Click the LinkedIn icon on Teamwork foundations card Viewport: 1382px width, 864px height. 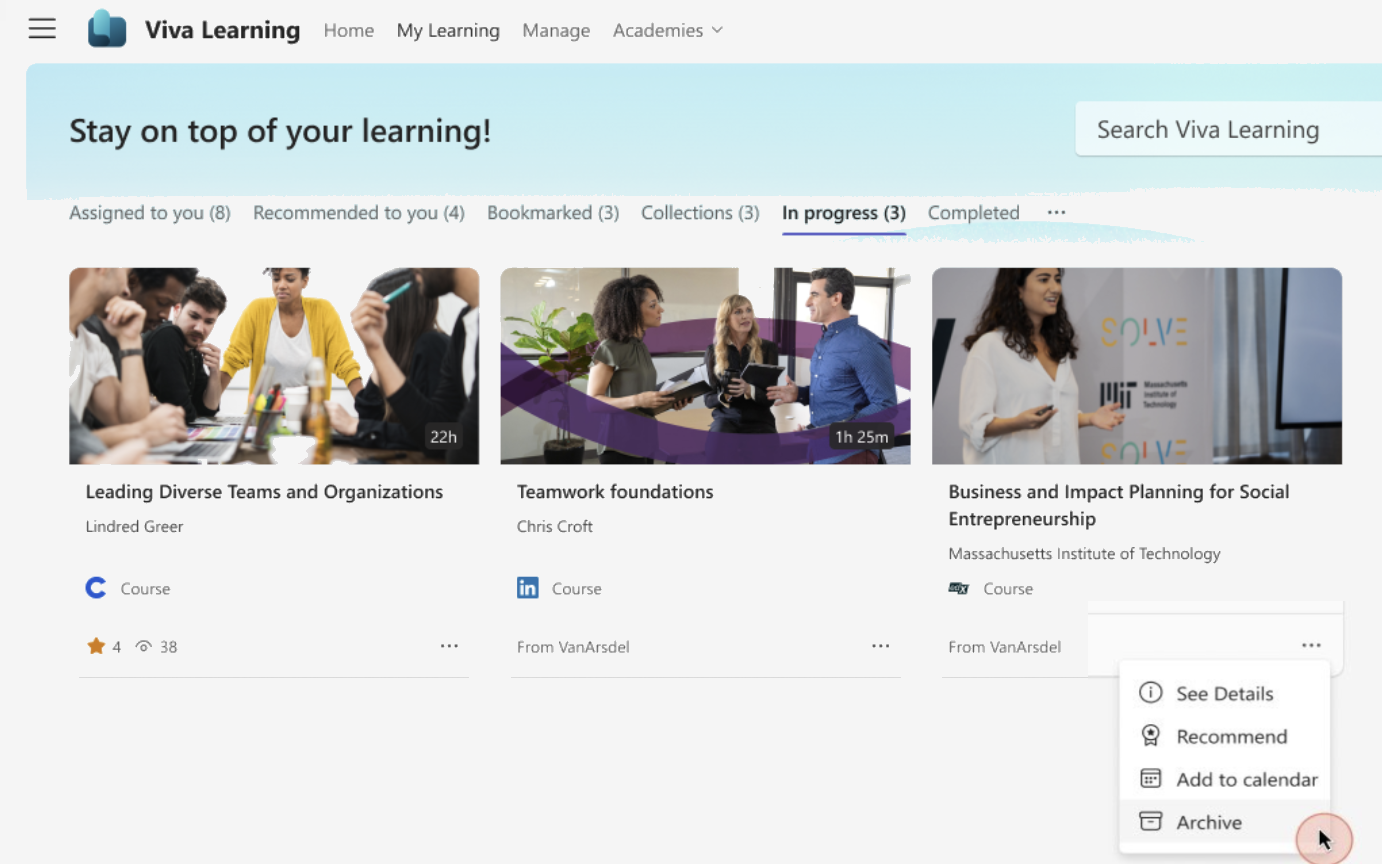[527, 588]
